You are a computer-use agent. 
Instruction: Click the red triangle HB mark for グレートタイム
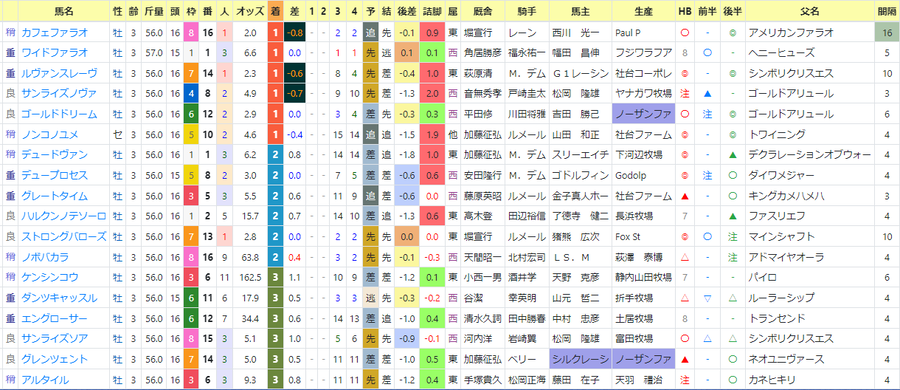684,196
